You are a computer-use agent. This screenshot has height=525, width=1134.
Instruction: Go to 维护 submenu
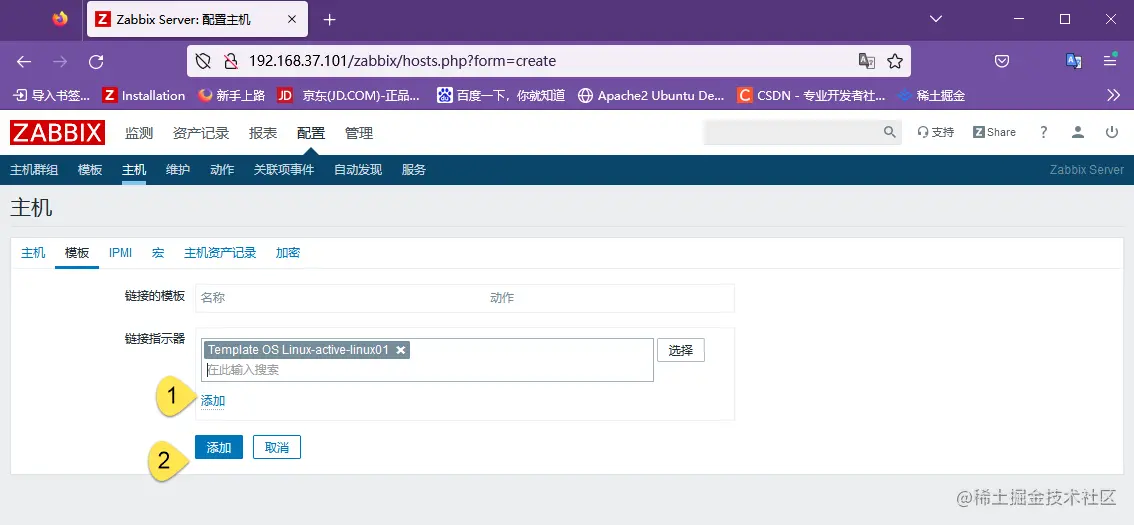[178, 170]
